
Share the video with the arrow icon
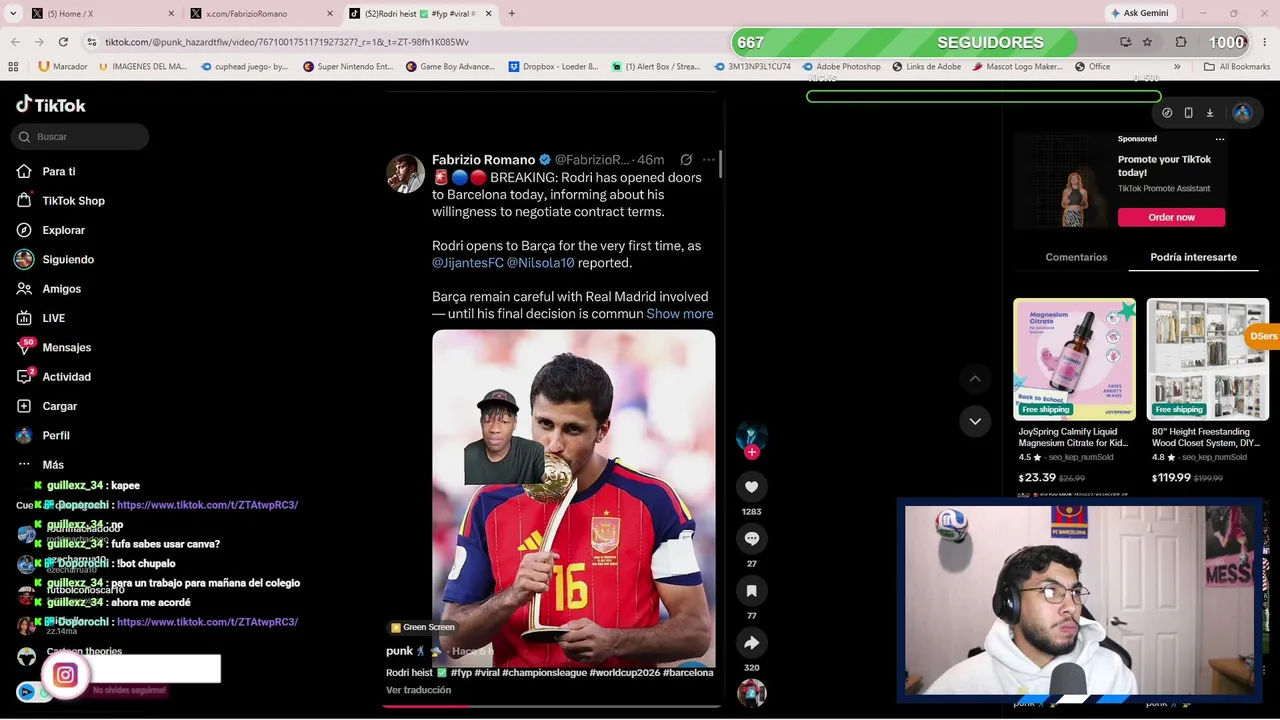pos(751,643)
